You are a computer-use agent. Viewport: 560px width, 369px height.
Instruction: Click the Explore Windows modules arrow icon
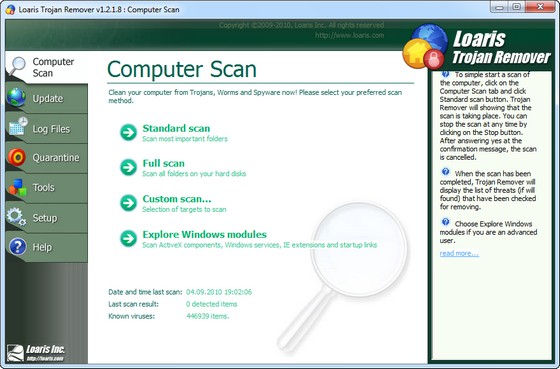(x=128, y=239)
